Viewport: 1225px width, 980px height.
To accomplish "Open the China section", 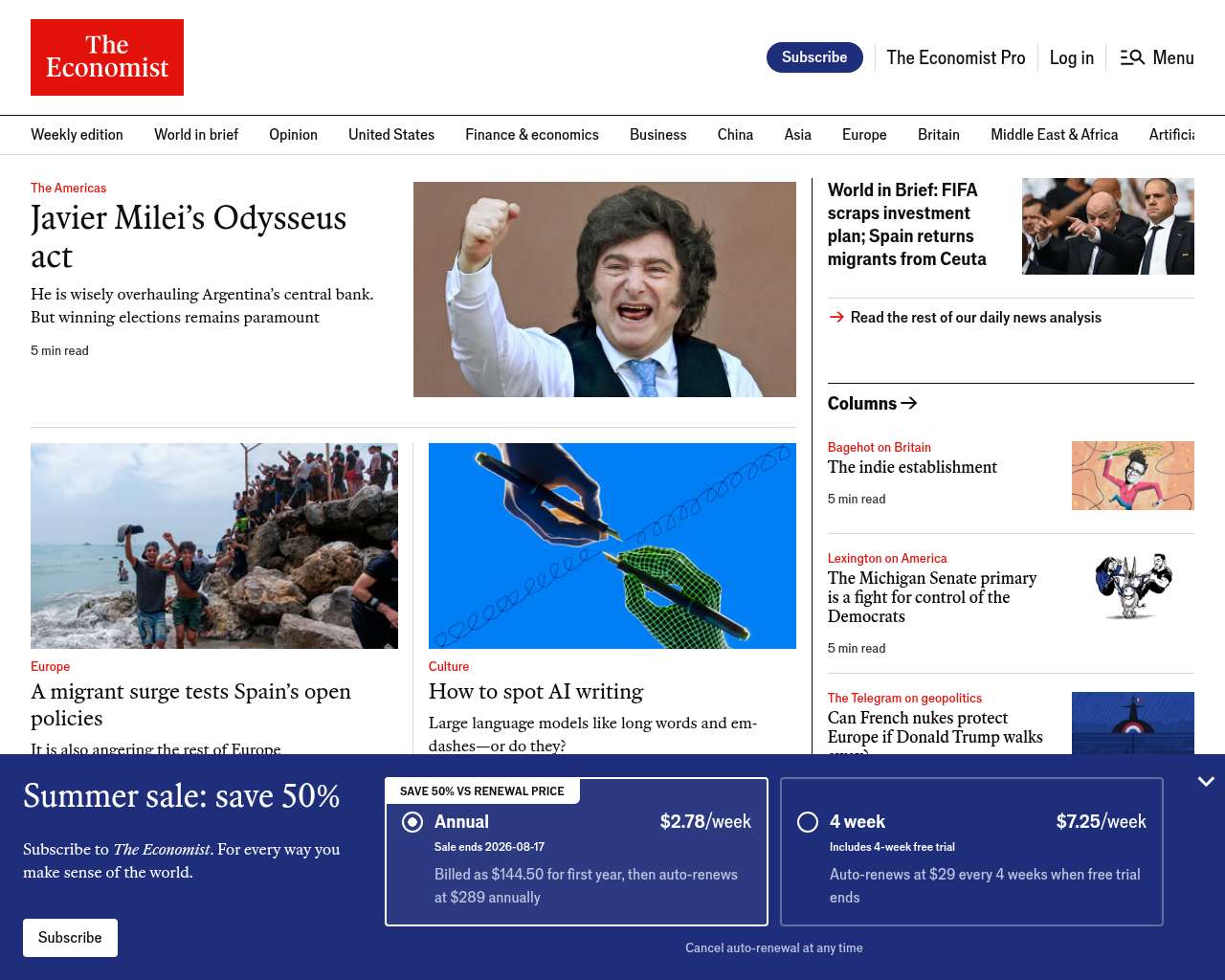I will click(735, 135).
